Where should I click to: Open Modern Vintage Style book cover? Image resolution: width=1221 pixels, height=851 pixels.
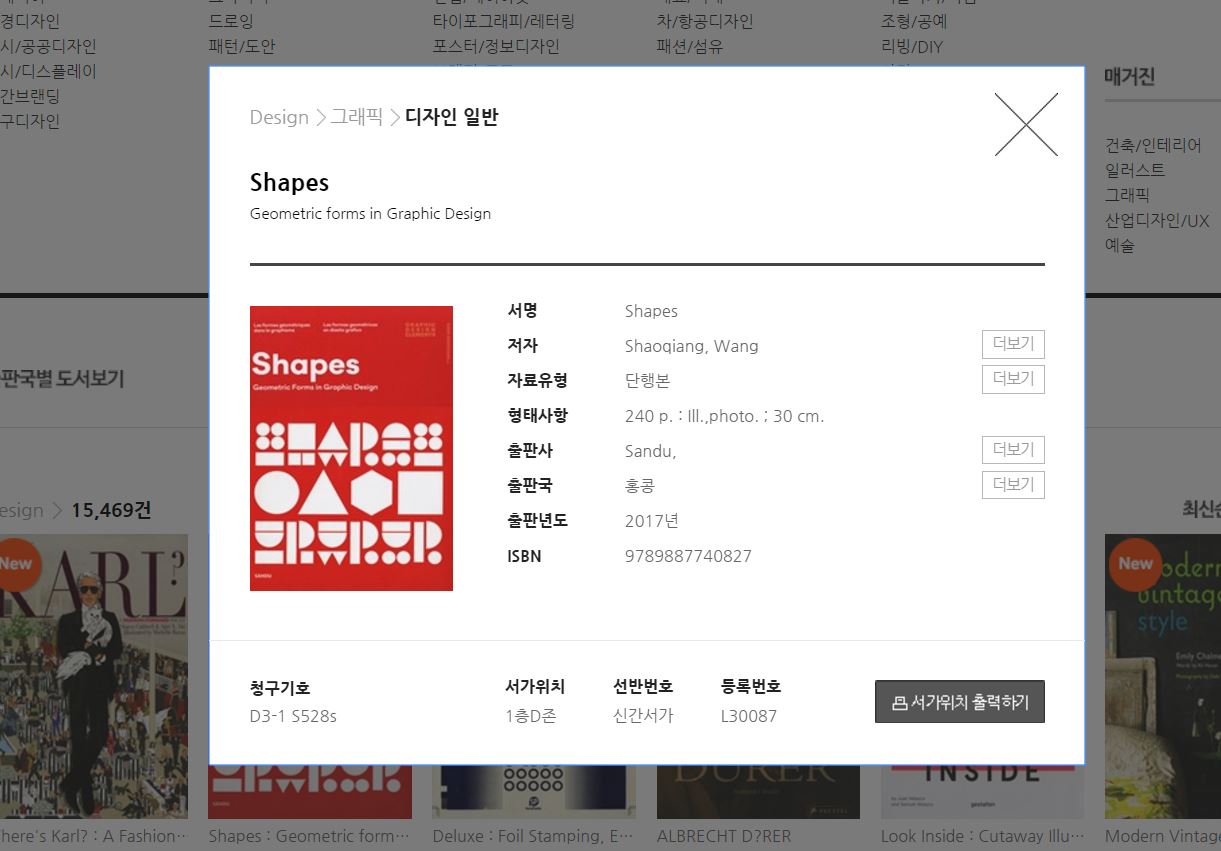click(1162, 676)
